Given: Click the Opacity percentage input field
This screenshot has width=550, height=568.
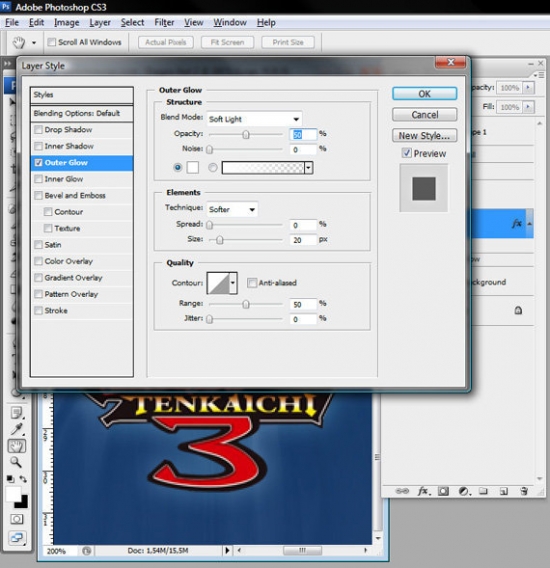Looking at the screenshot, I should 303,134.
